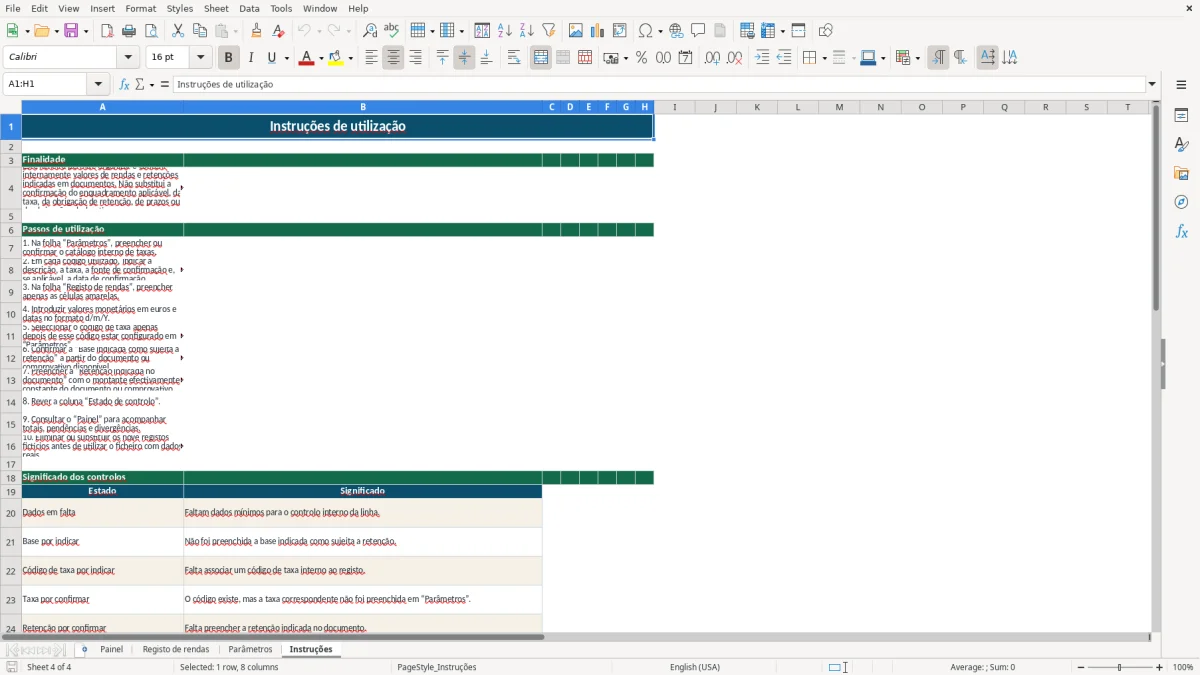Increase cell indent
1200x675 pixels.
point(762,58)
